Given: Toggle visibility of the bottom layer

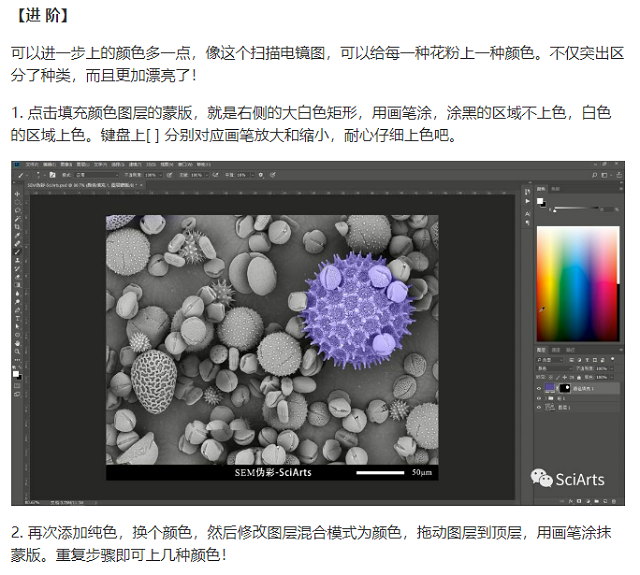Looking at the screenshot, I should click(539, 408).
